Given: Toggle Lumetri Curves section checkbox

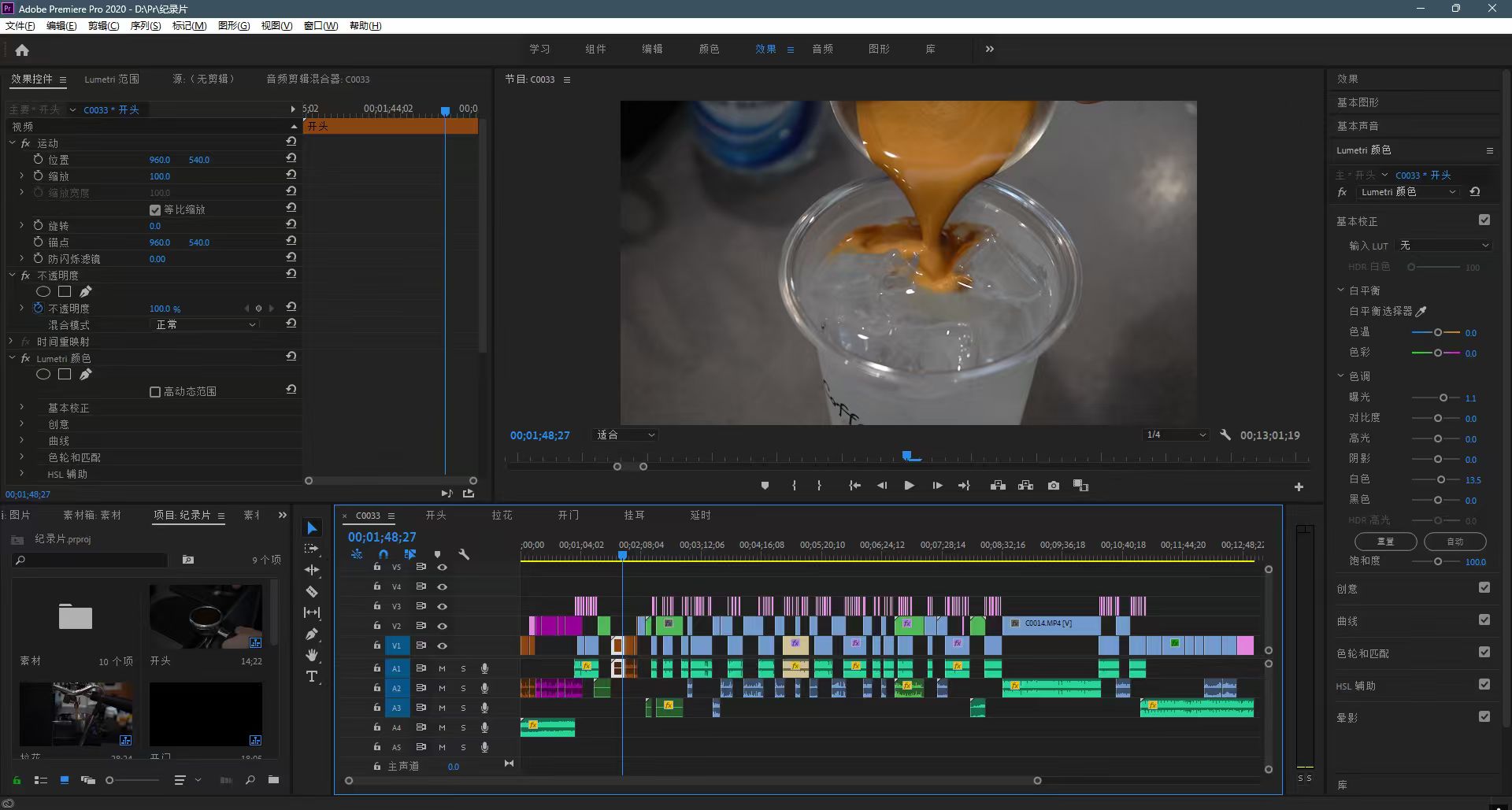Looking at the screenshot, I should (x=1484, y=620).
